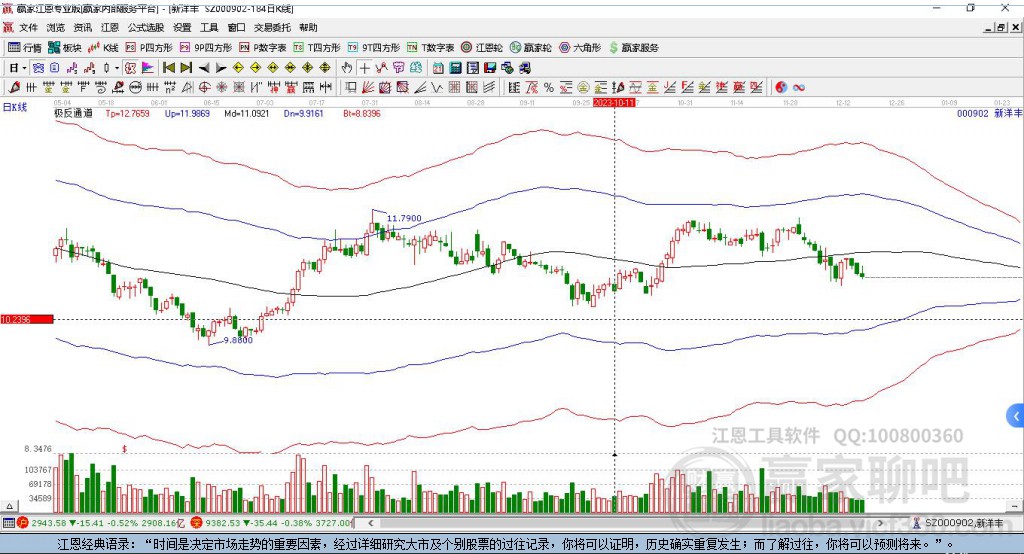This screenshot has width=1024, height=554.
Task: Switch to the K线 chart view
Action: click(x=103, y=48)
